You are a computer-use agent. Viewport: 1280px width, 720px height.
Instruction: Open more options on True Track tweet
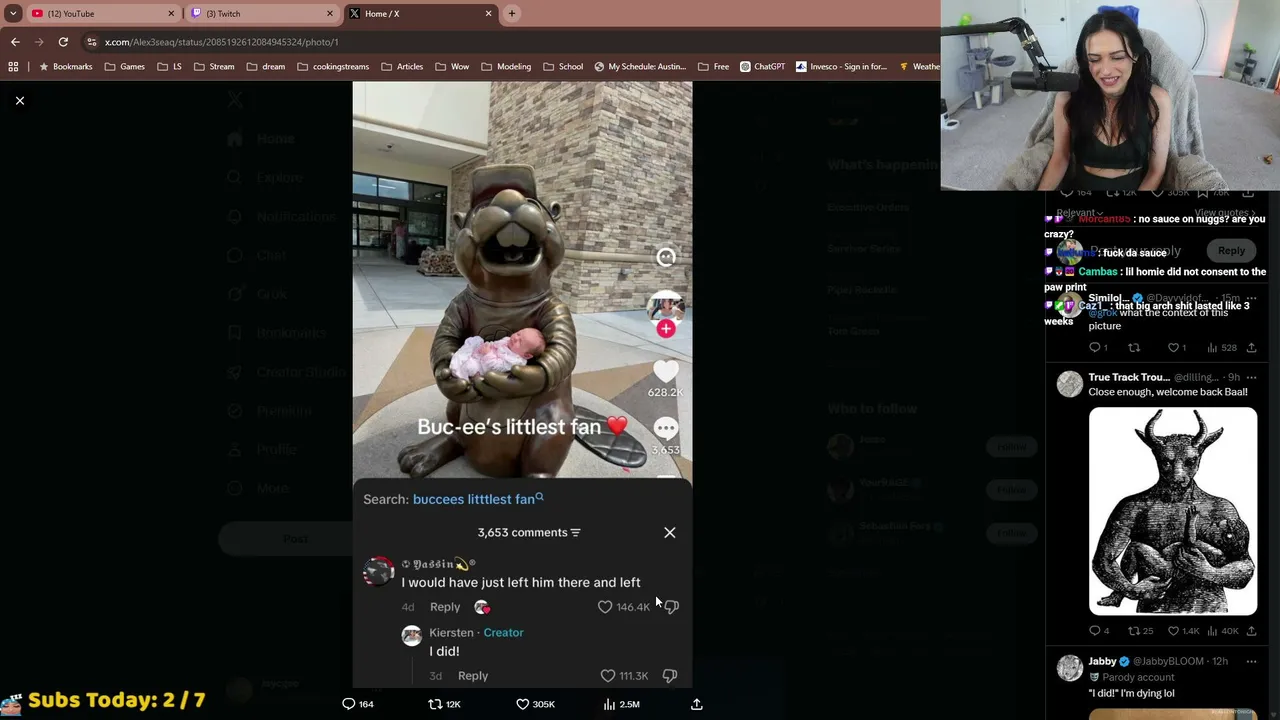(x=1251, y=377)
